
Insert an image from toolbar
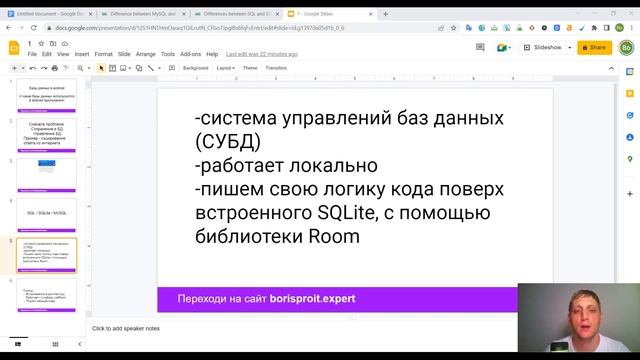click(123, 68)
